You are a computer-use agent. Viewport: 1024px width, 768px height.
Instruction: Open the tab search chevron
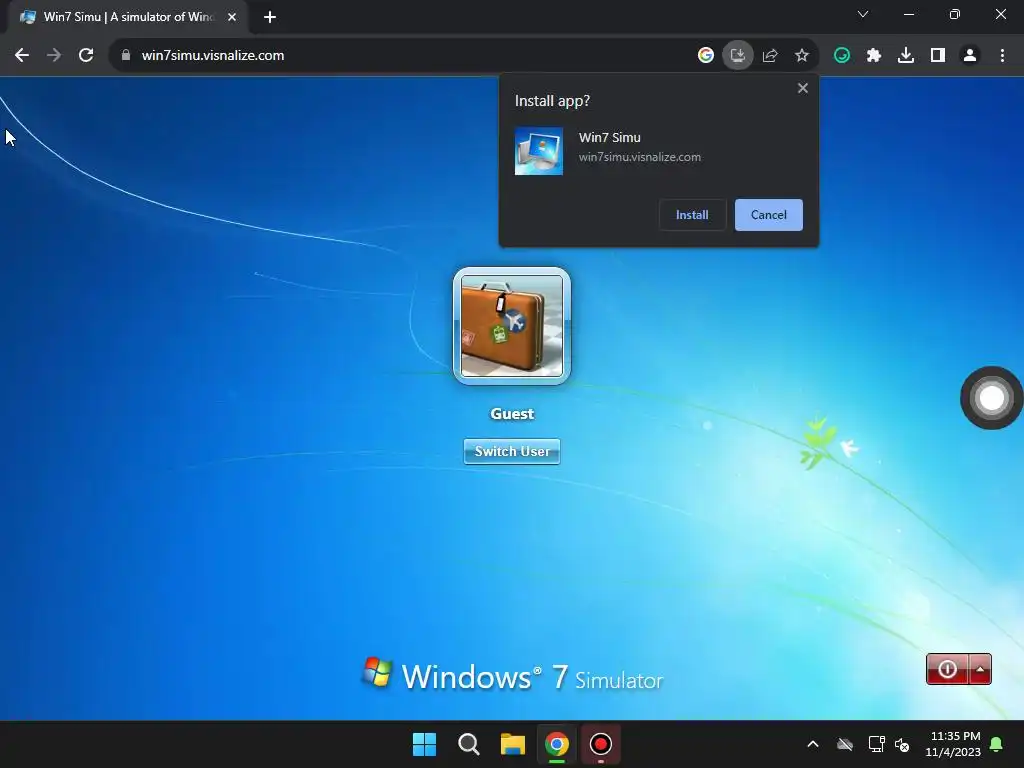coord(863,14)
